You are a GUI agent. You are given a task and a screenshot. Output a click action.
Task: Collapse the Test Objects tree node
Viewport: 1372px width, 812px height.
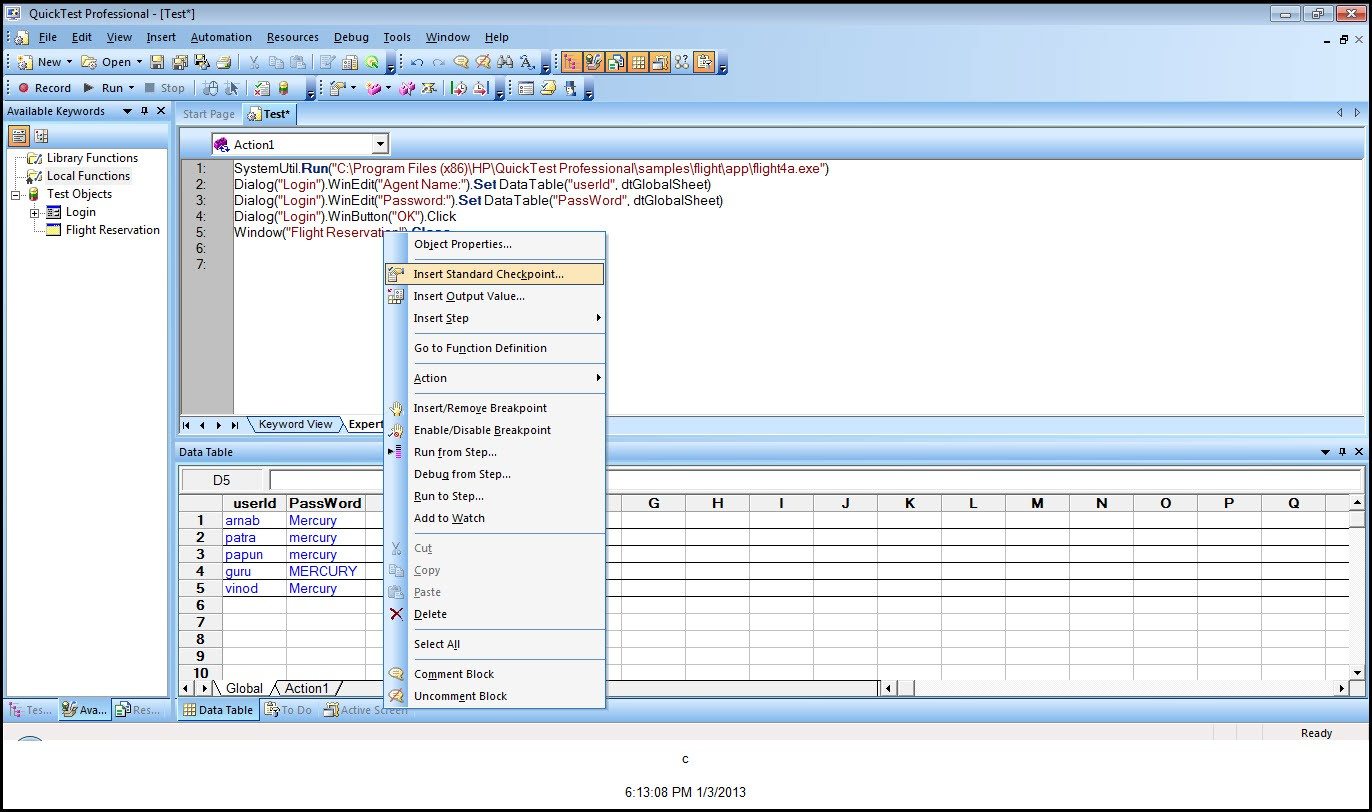(x=16, y=195)
